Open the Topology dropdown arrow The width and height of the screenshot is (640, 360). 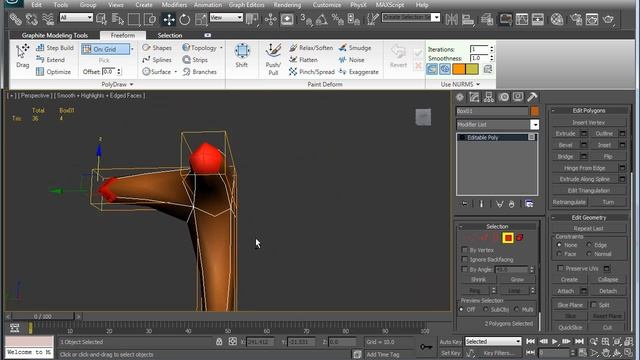click(221, 48)
